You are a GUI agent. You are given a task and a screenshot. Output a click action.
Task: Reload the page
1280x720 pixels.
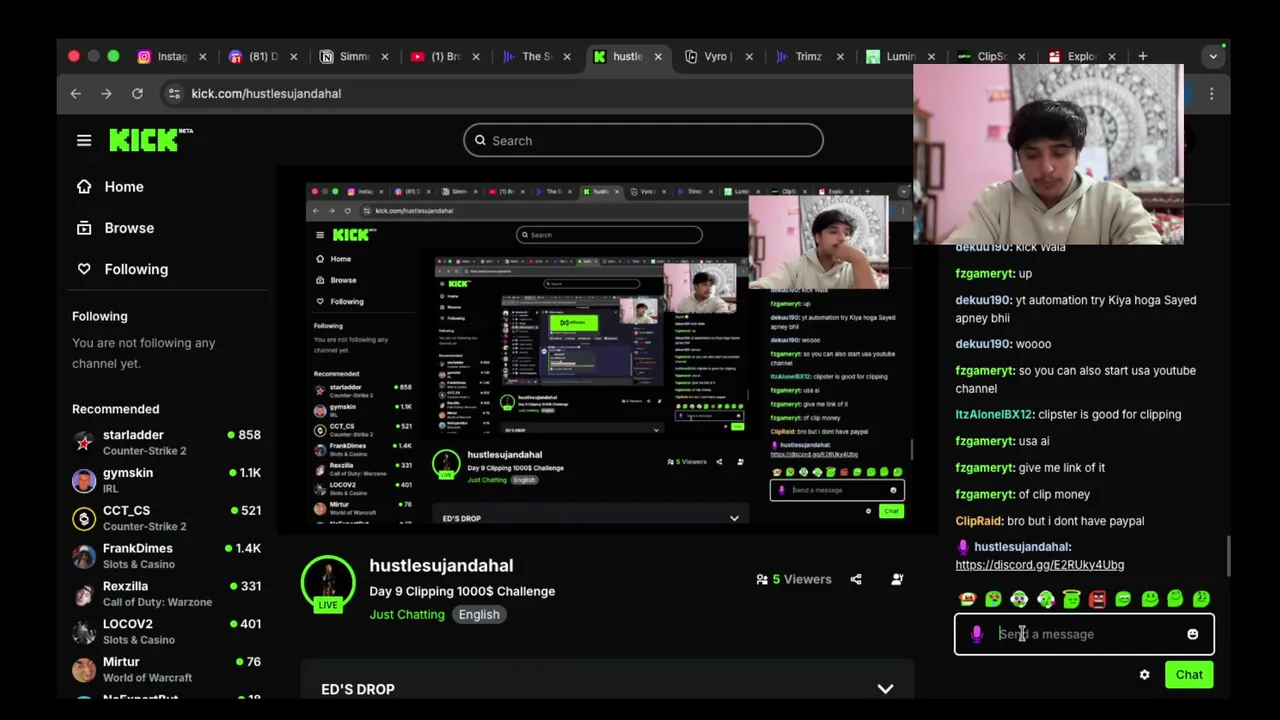[137, 94]
